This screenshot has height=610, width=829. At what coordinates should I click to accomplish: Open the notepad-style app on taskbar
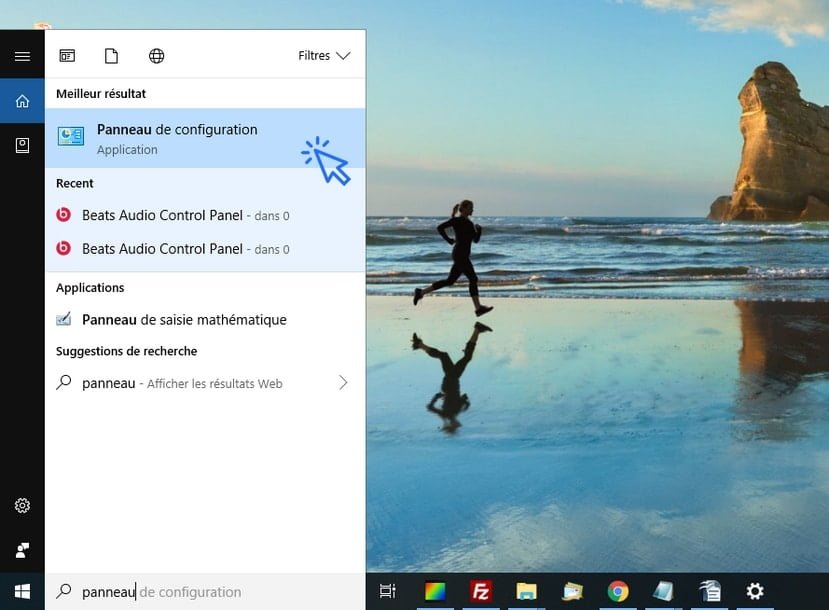[663, 591]
